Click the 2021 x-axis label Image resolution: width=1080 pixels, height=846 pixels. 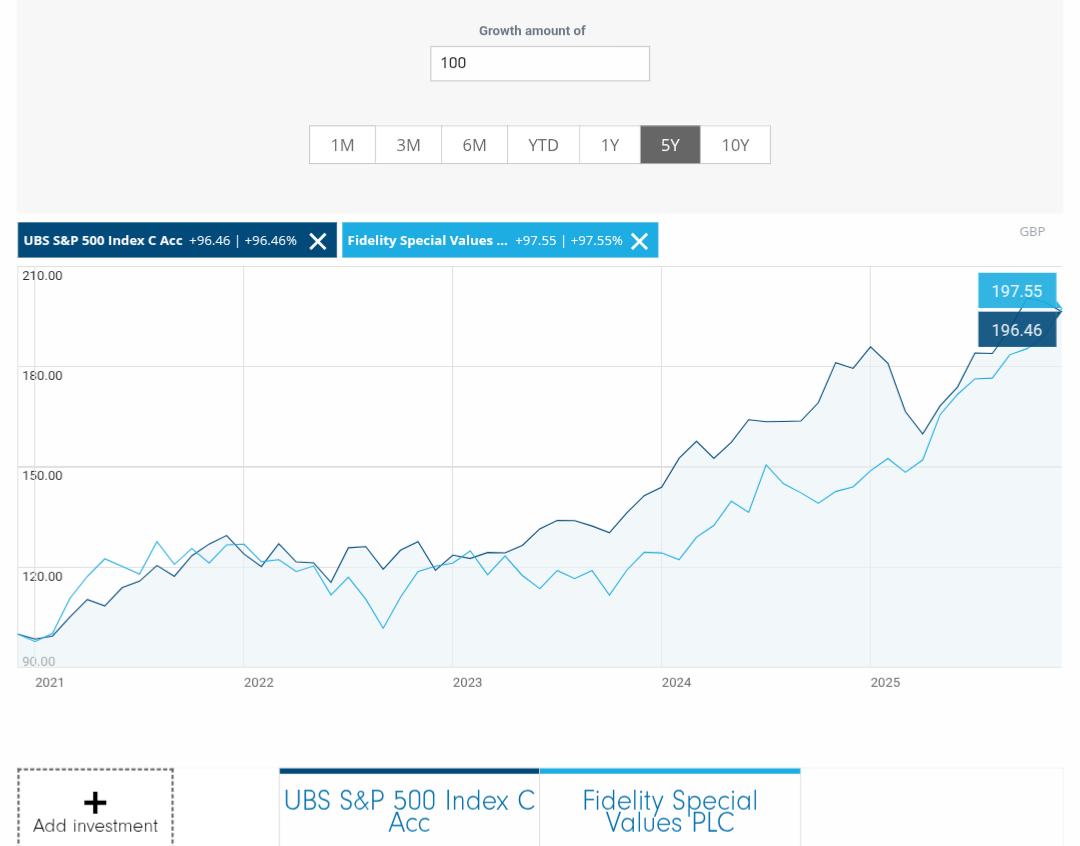[x=50, y=683]
